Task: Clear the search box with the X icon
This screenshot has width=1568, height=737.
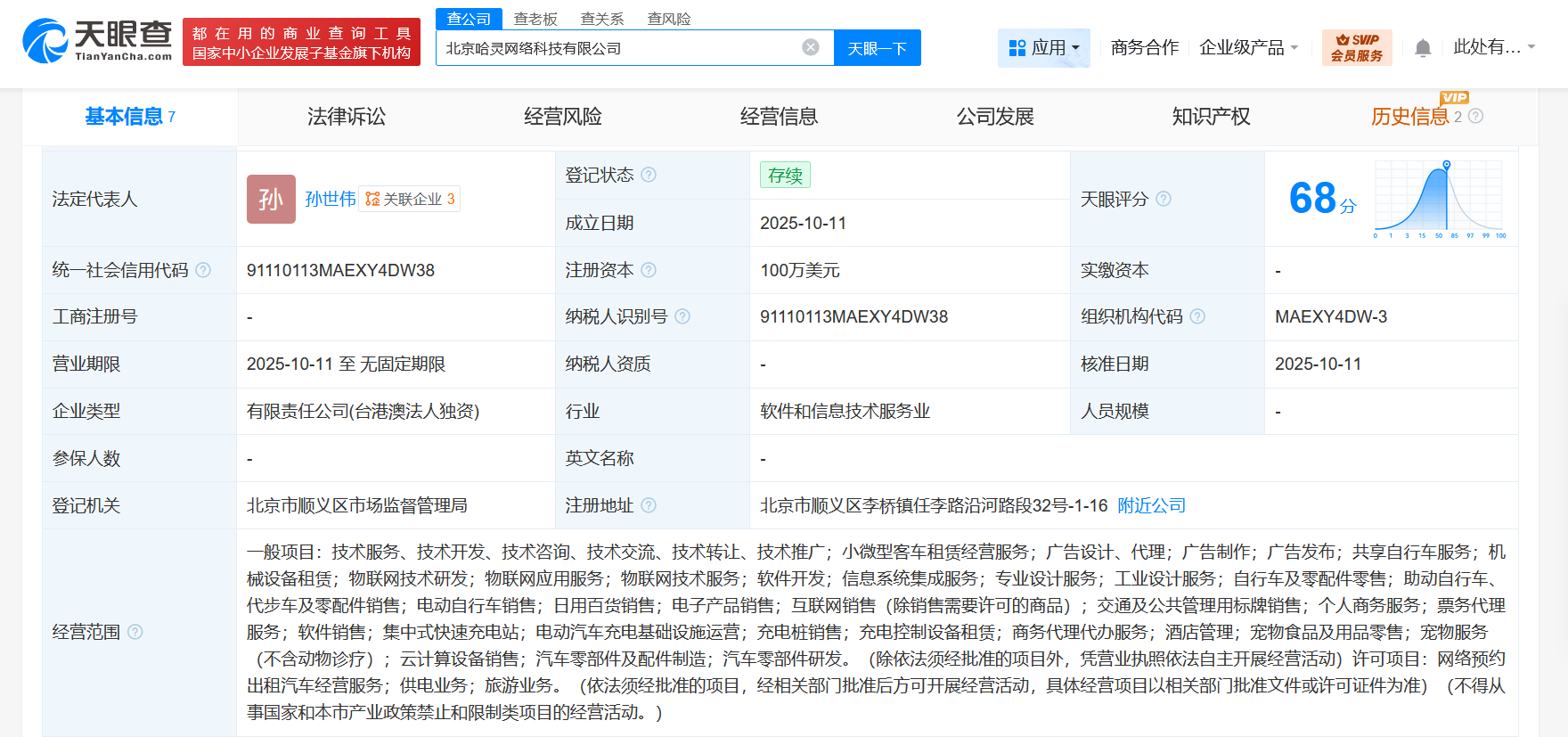Action: pos(810,47)
